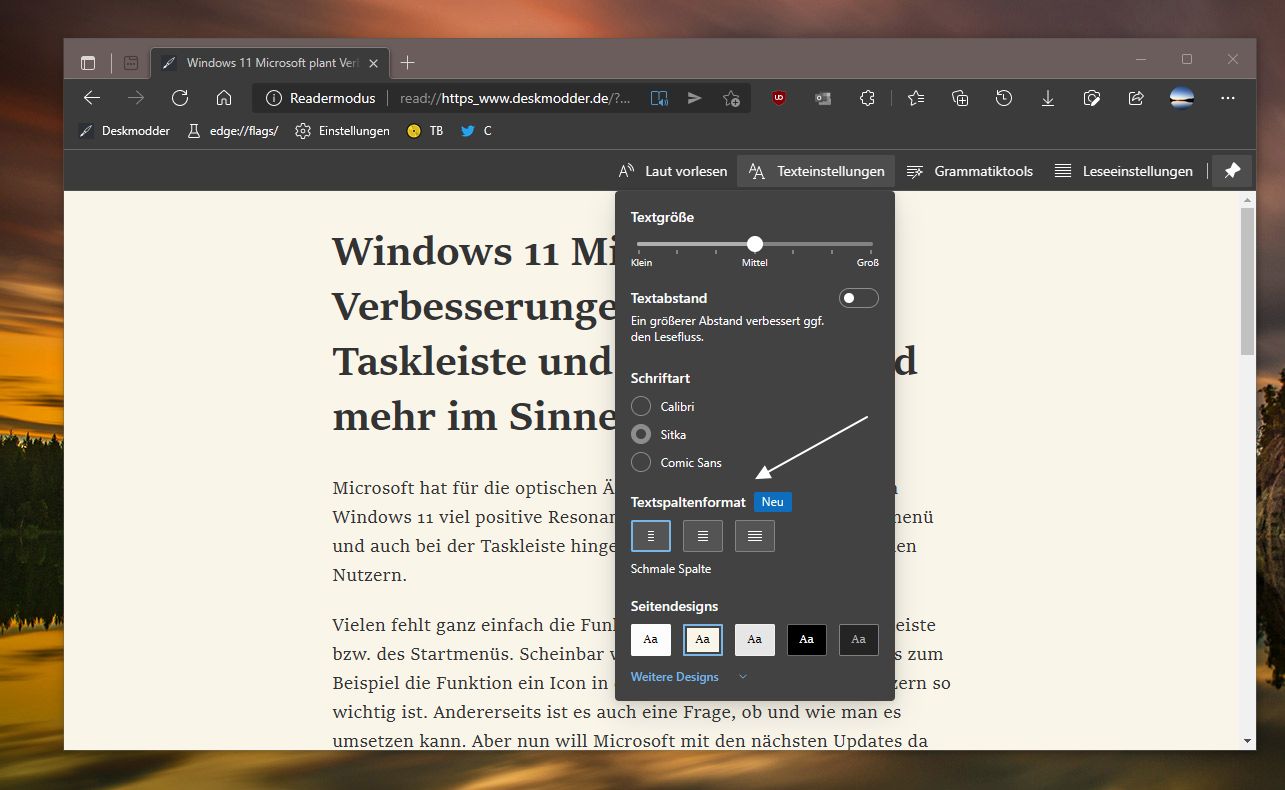Open browsing History clock icon

point(1004,98)
